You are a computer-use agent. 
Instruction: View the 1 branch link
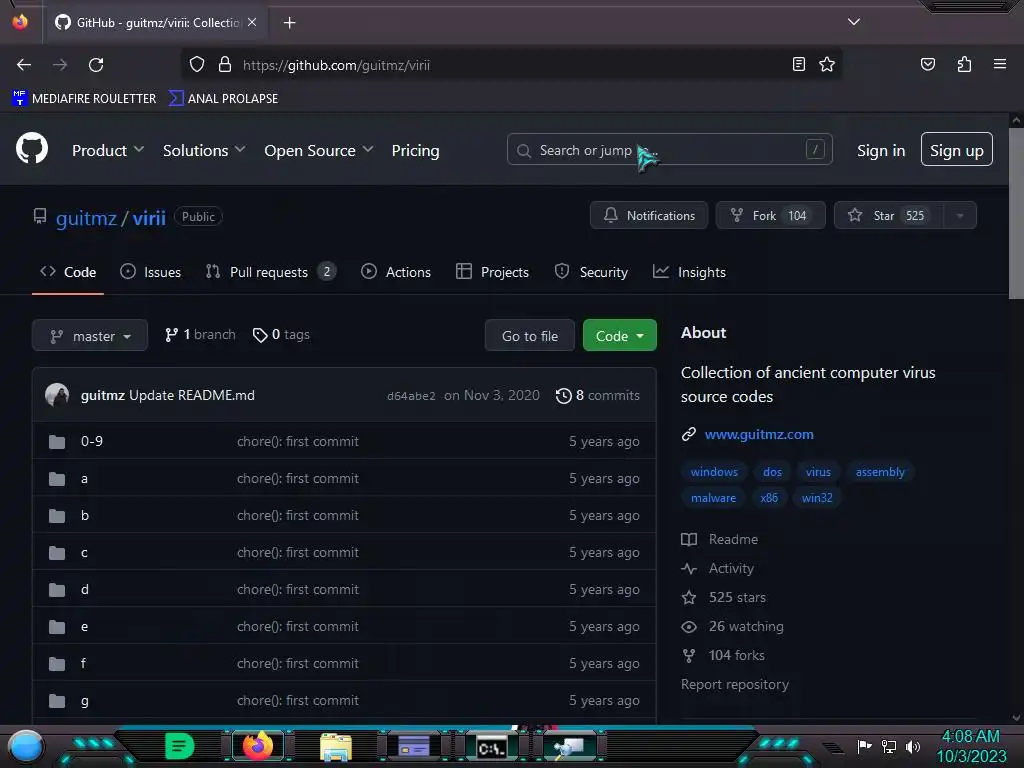coord(200,334)
